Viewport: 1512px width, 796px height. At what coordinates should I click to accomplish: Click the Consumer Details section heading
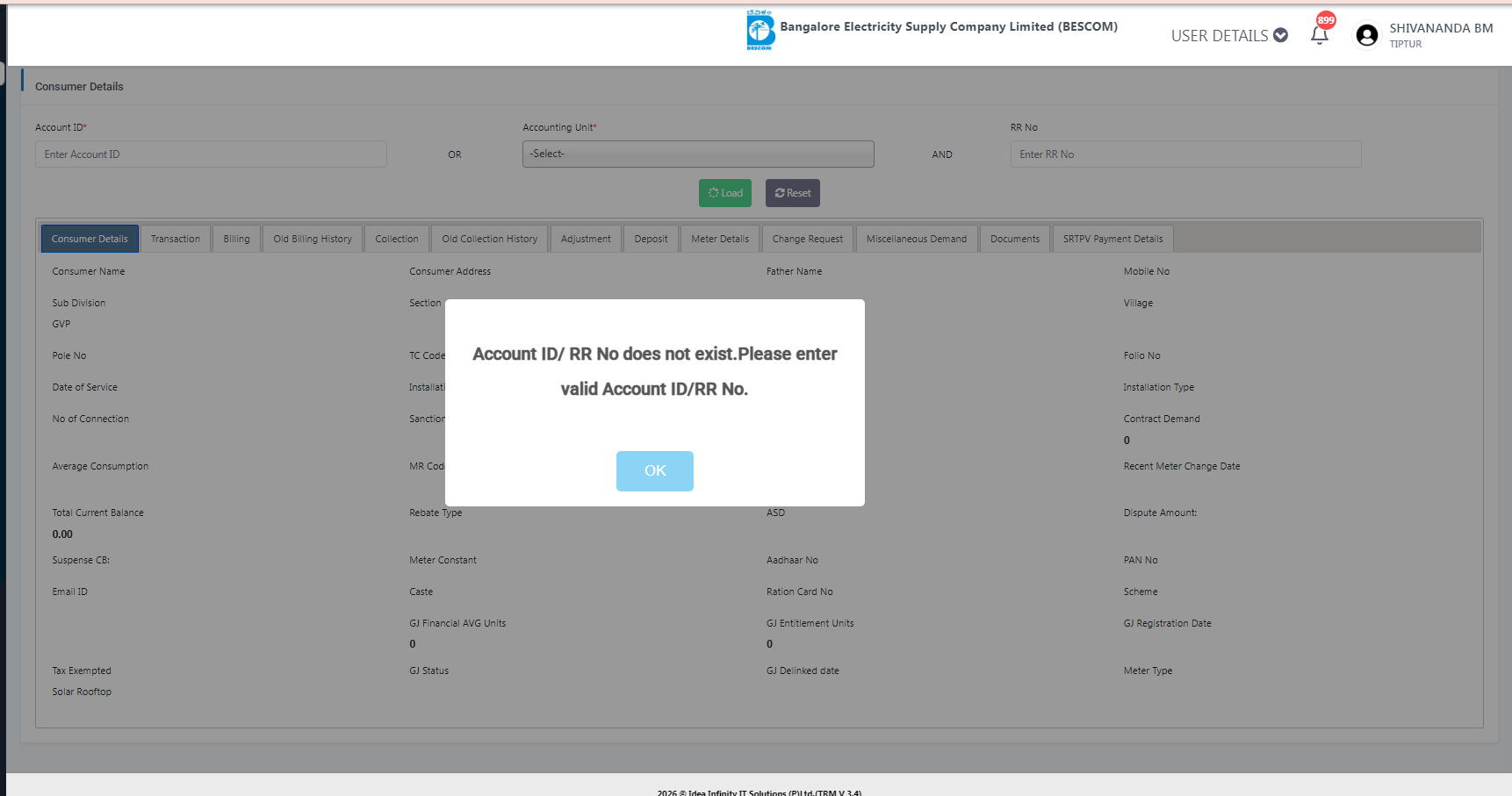[79, 86]
